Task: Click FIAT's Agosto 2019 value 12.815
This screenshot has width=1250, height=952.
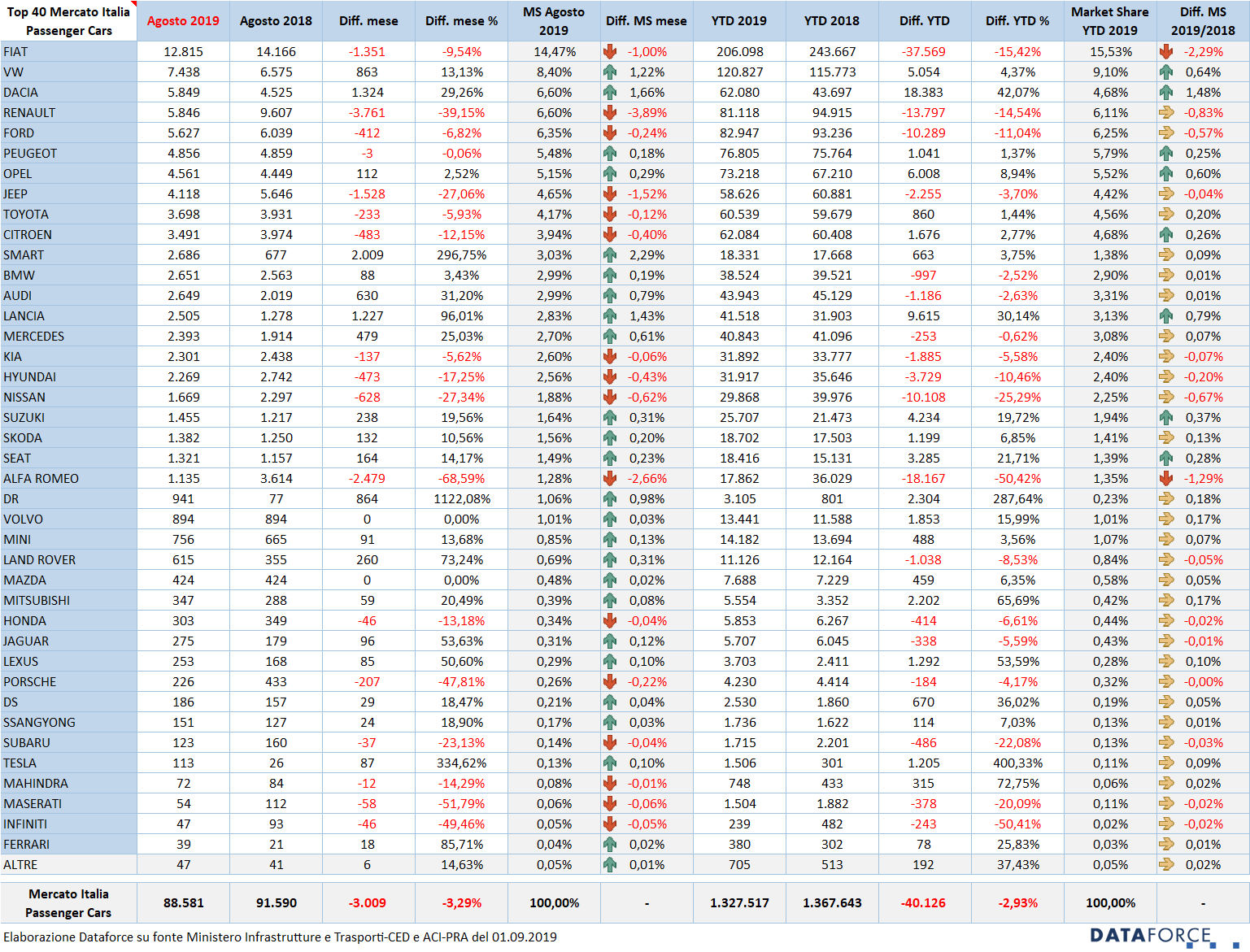Action: pos(183,51)
